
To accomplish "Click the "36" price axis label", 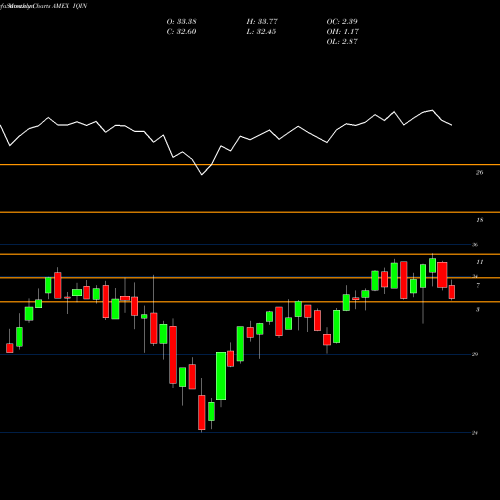I will [x=475, y=245].
